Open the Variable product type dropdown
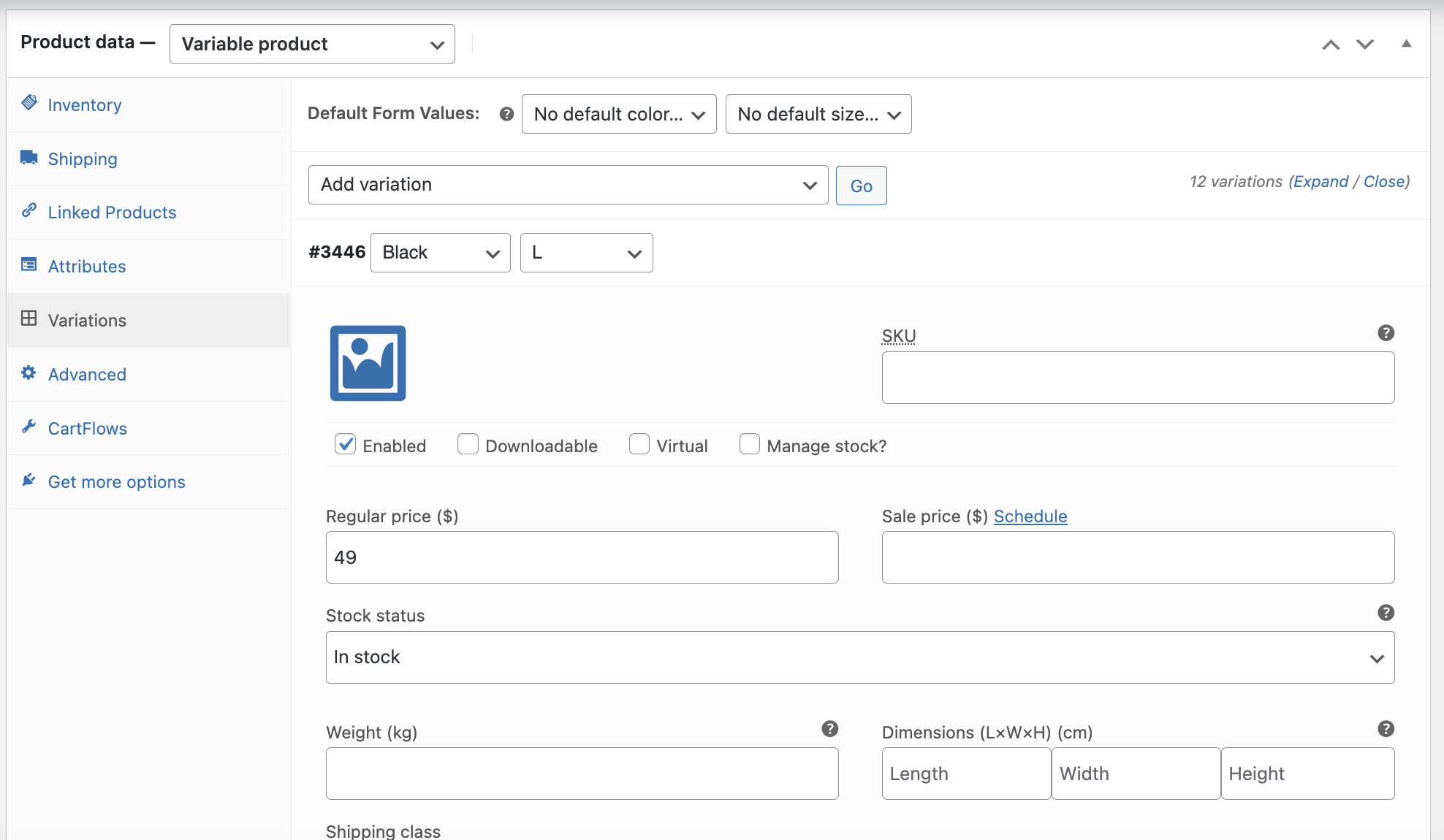 pyautogui.click(x=312, y=44)
